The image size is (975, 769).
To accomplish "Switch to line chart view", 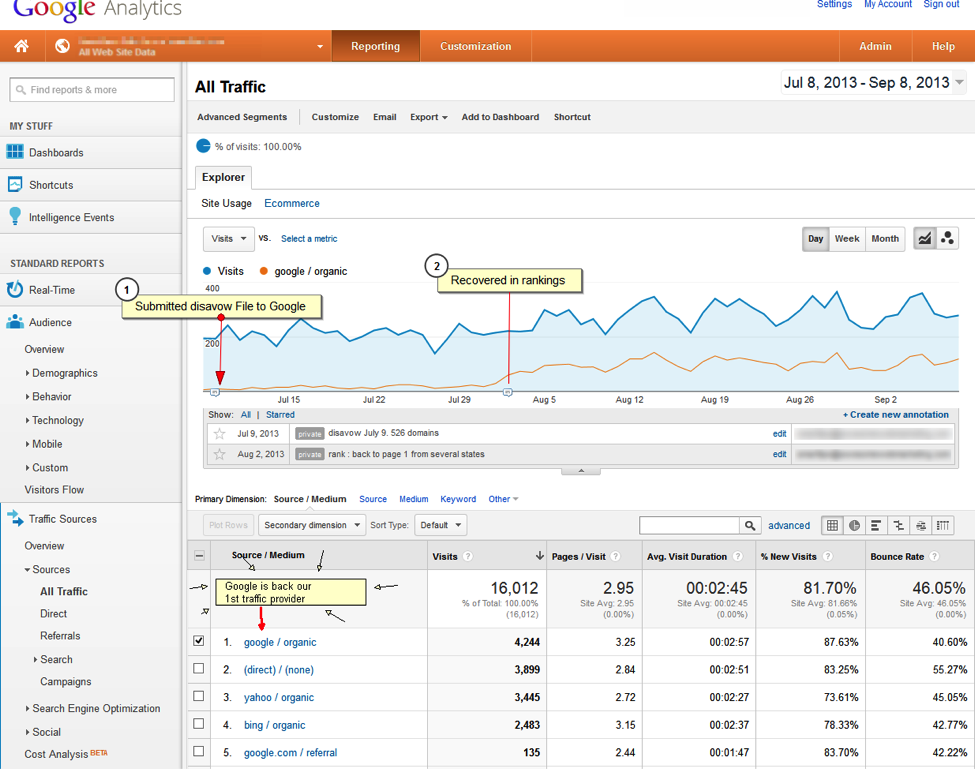I will tap(925, 239).
